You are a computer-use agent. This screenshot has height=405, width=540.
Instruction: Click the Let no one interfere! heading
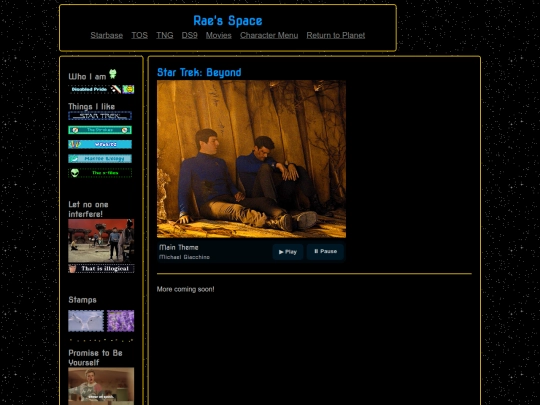pyautogui.click(x=89, y=209)
